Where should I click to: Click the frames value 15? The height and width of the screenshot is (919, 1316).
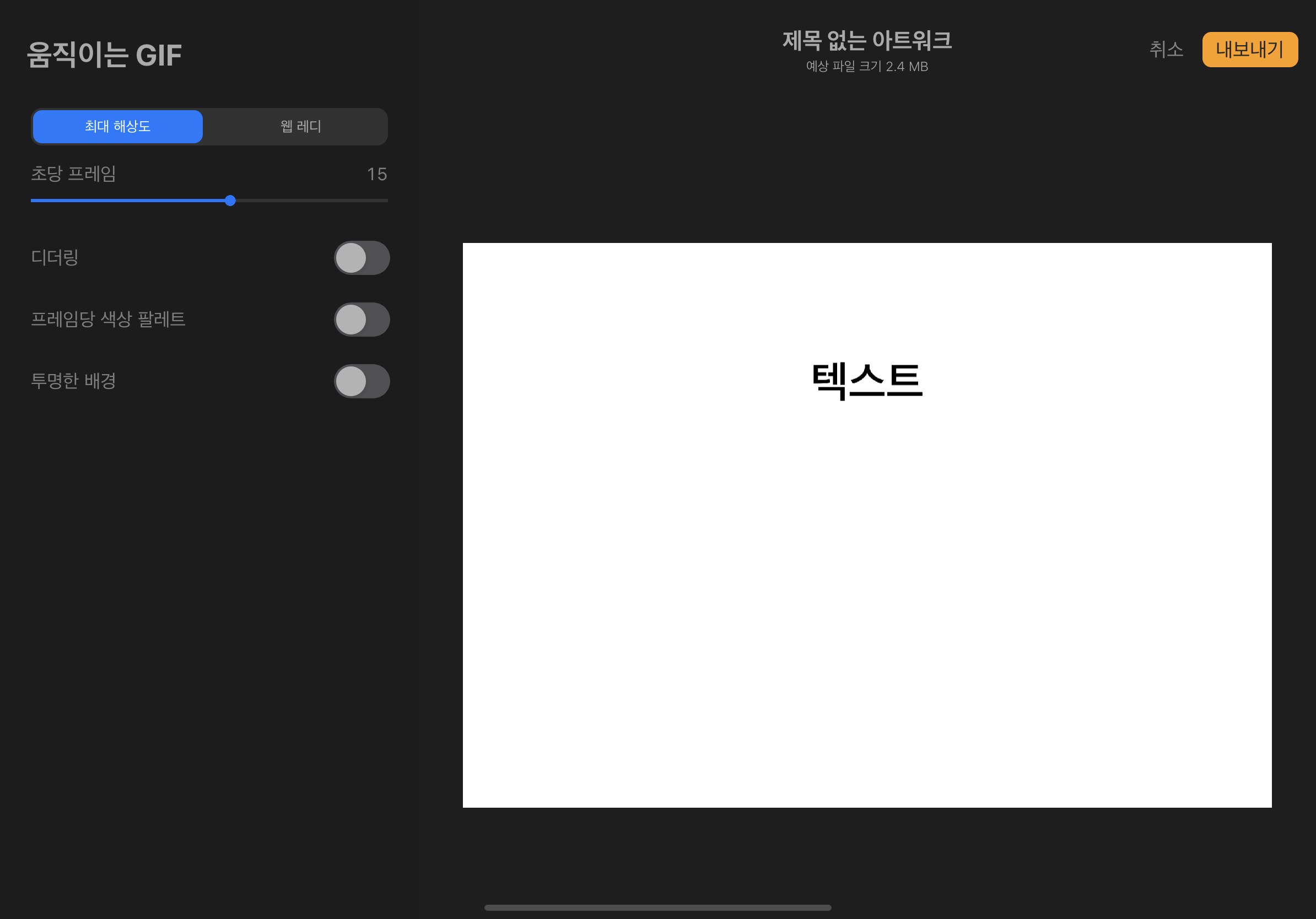point(376,174)
